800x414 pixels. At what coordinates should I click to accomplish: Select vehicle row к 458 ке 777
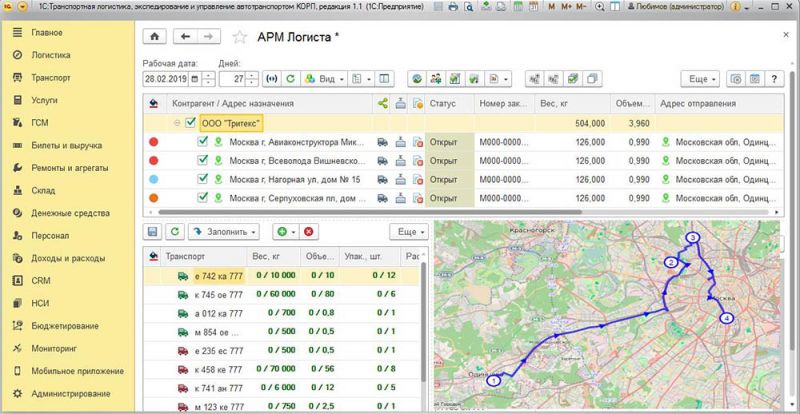(282, 369)
